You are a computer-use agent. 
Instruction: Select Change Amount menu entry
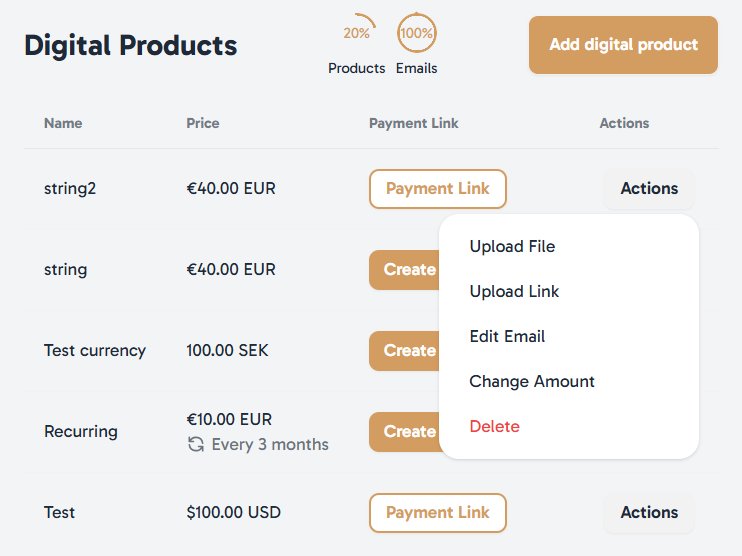(531, 381)
